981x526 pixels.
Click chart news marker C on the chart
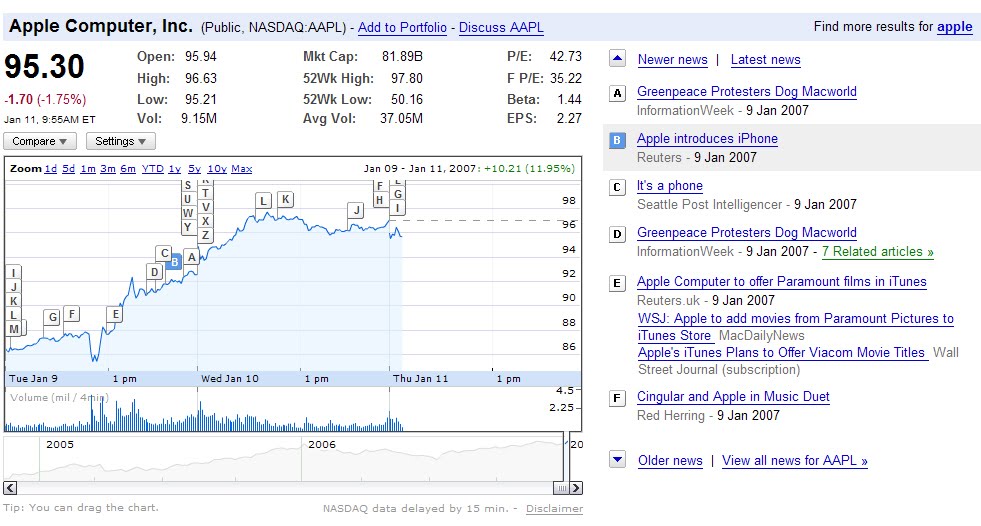(164, 253)
